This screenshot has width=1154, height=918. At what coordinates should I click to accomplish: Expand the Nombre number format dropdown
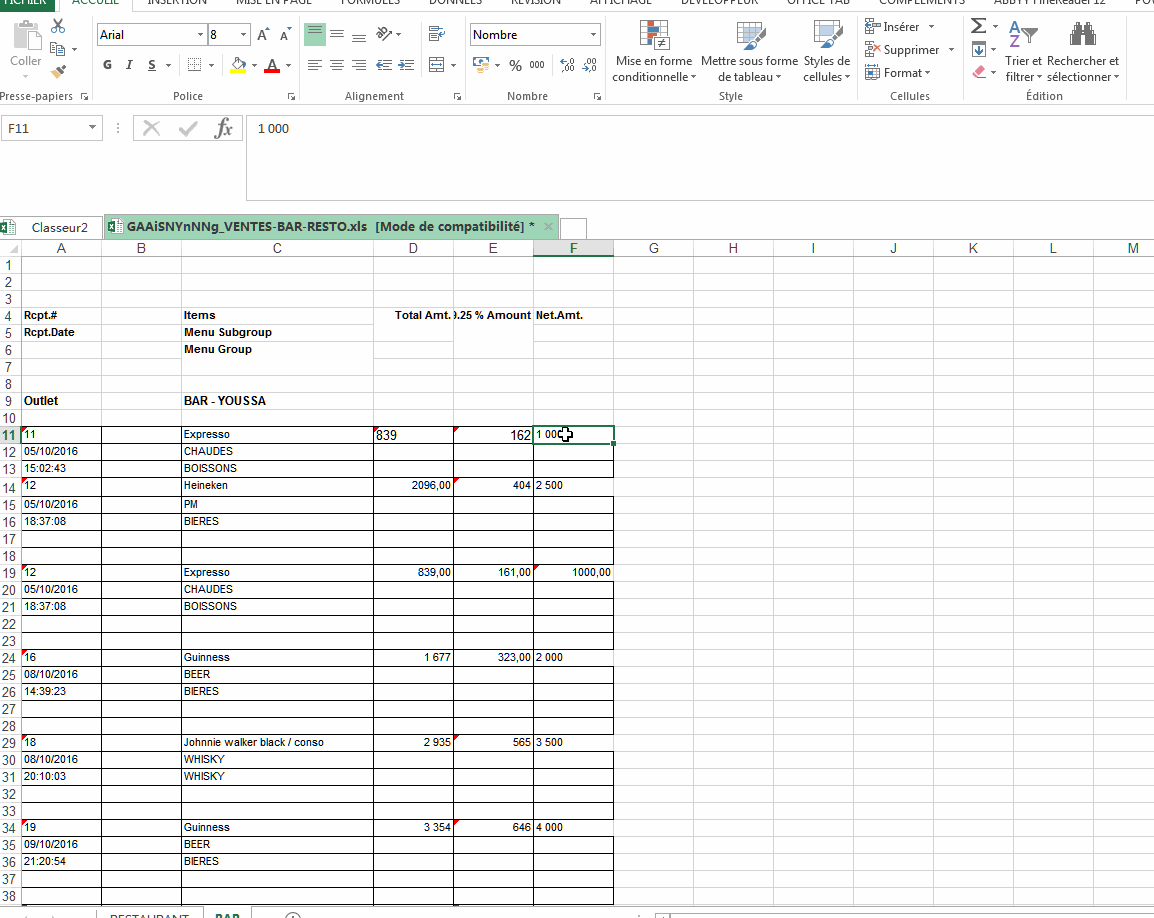(x=593, y=35)
